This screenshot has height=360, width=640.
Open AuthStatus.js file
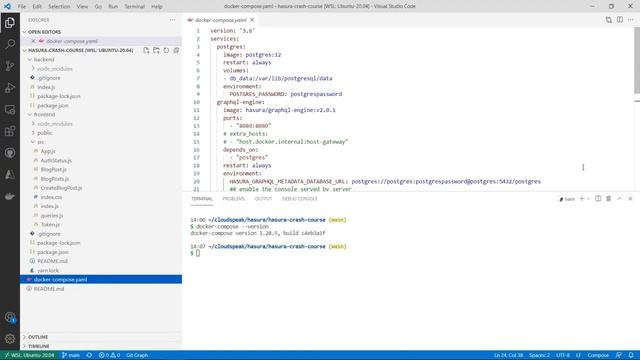tap(56, 160)
